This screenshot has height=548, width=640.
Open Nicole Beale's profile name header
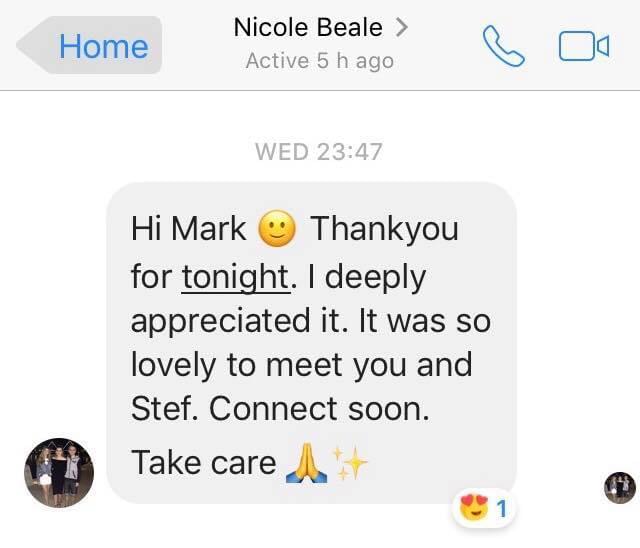coord(308,28)
